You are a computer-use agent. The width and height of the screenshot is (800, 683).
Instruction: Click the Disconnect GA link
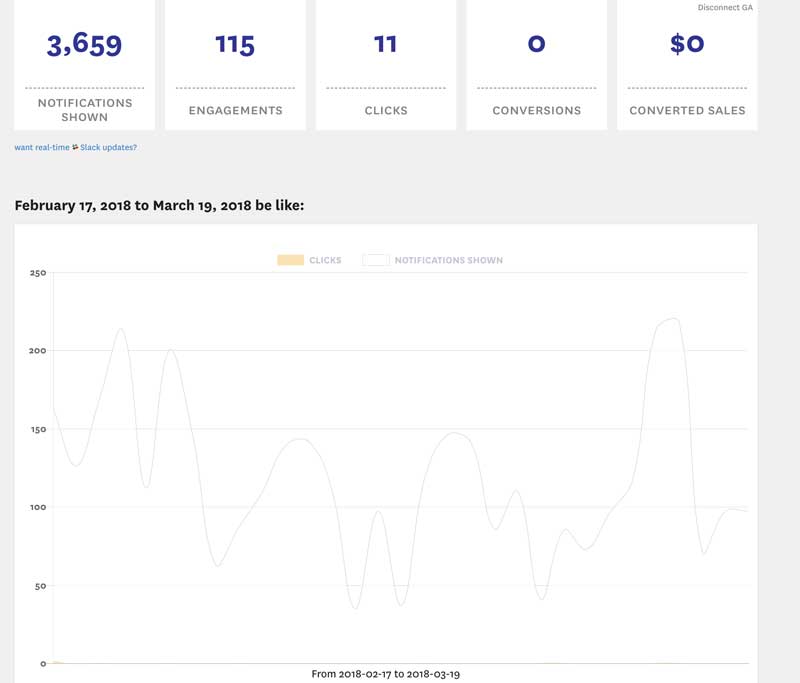[725, 8]
